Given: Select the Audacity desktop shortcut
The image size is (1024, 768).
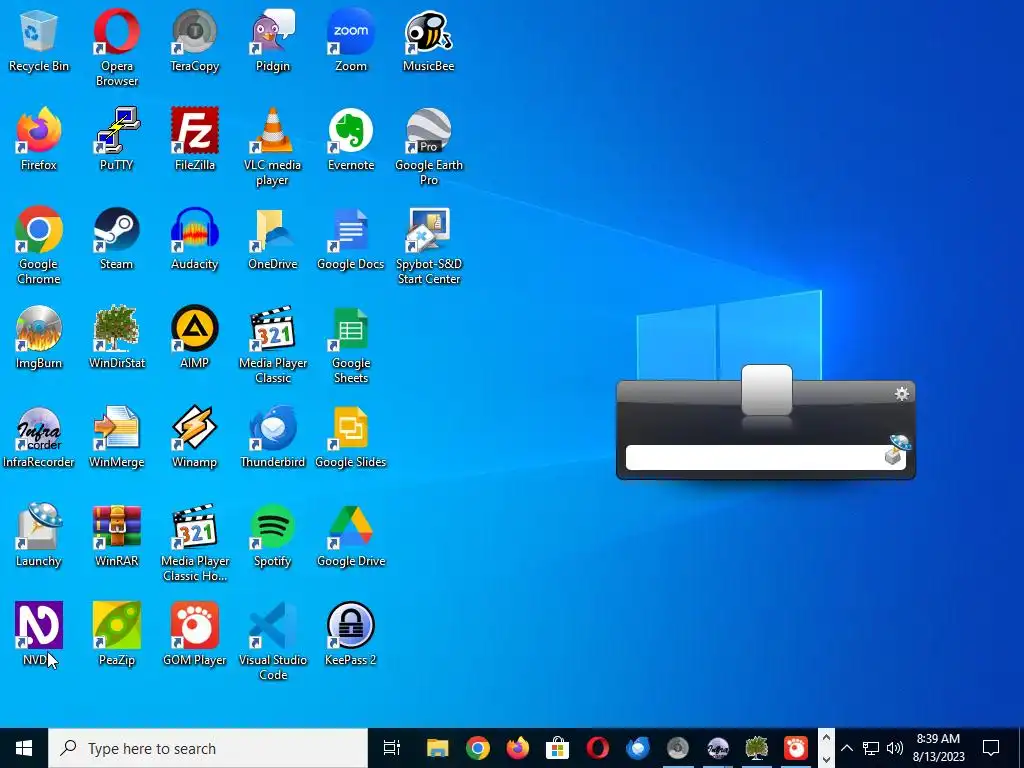Looking at the screenshot, I should (x=195, y=238).
